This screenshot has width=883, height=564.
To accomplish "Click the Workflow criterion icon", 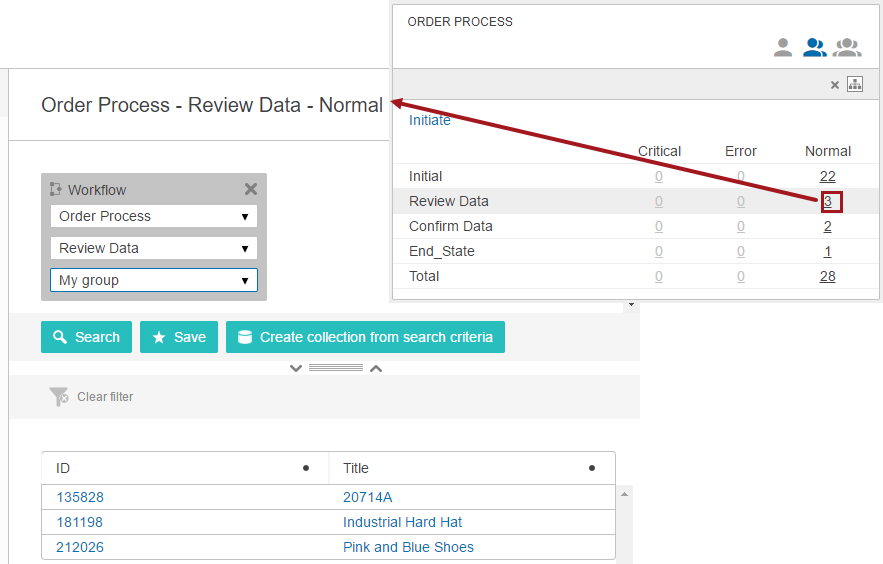I will 55,189.
